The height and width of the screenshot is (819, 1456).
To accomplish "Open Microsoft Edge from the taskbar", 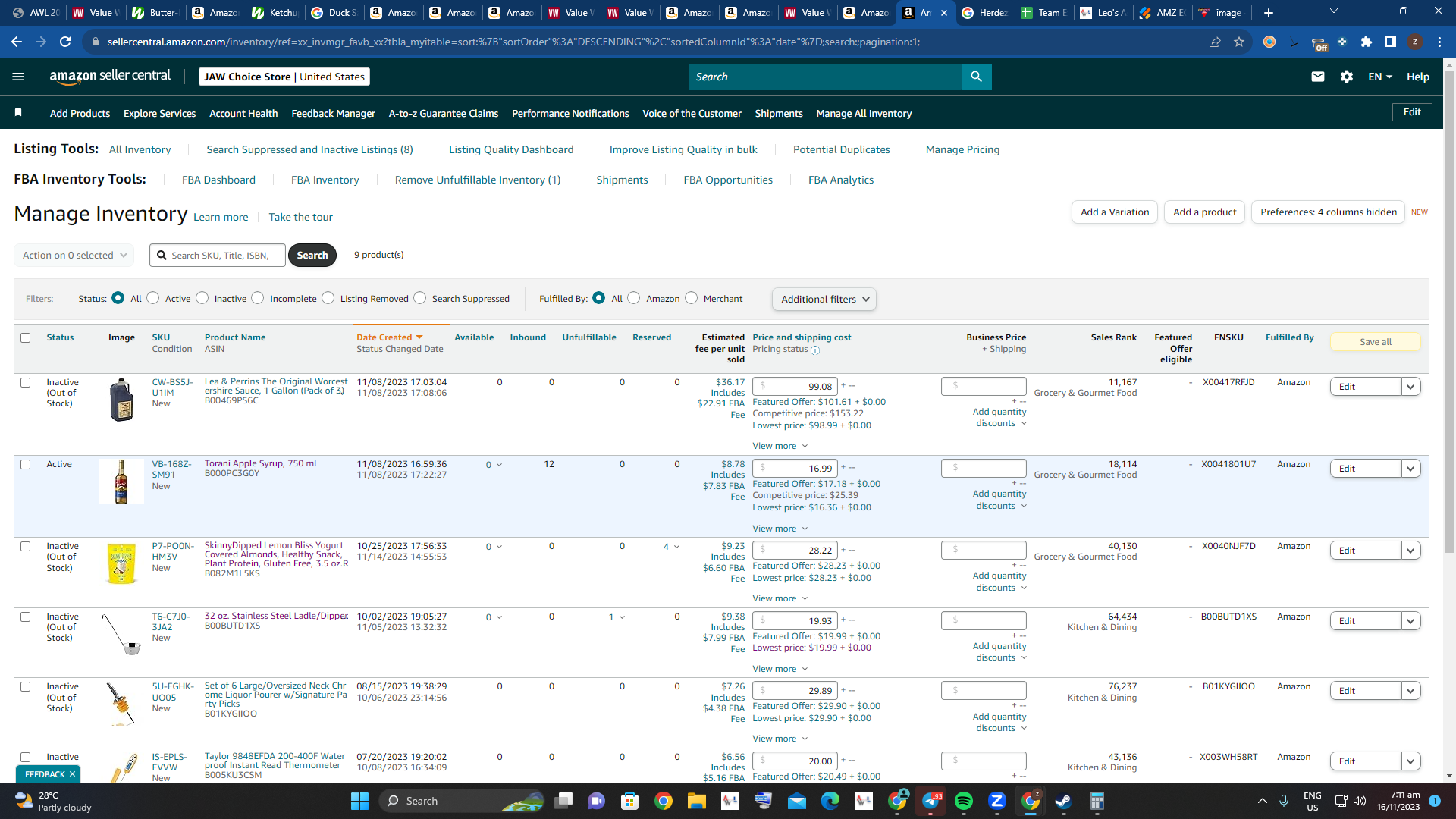I will (830, 801).
